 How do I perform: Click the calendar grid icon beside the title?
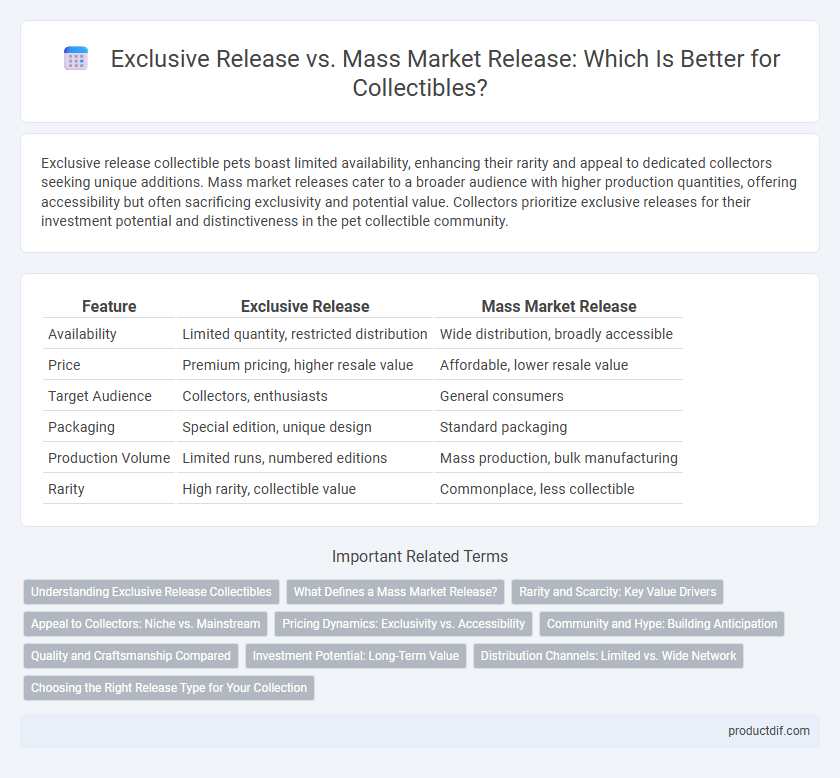(76, 58)
